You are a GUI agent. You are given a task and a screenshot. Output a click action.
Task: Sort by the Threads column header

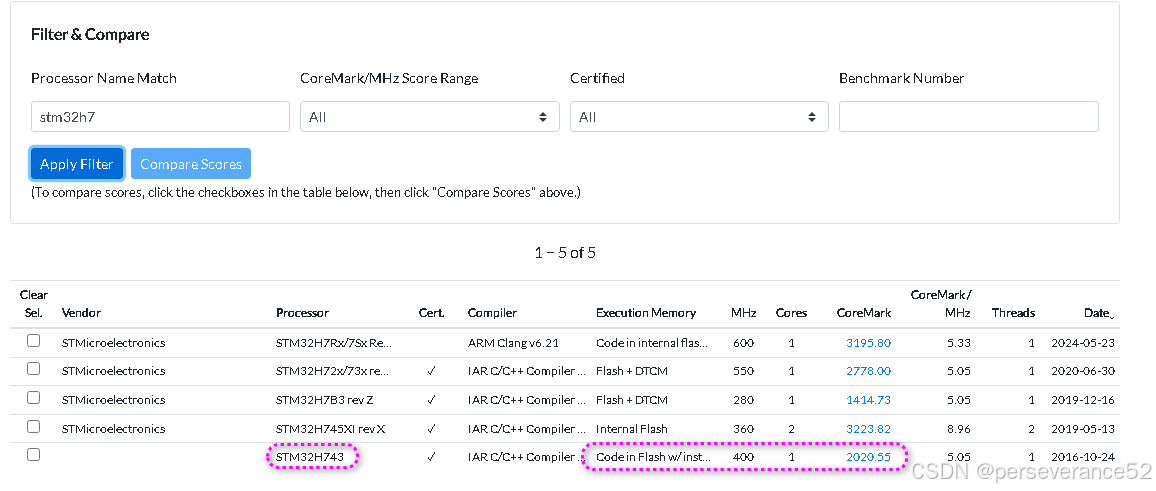[x=1013, y=313]
